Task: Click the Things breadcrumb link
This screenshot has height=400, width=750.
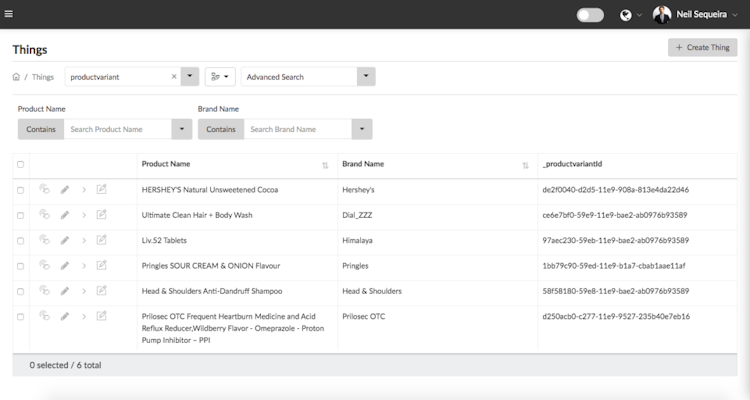Action: point(43,77)
